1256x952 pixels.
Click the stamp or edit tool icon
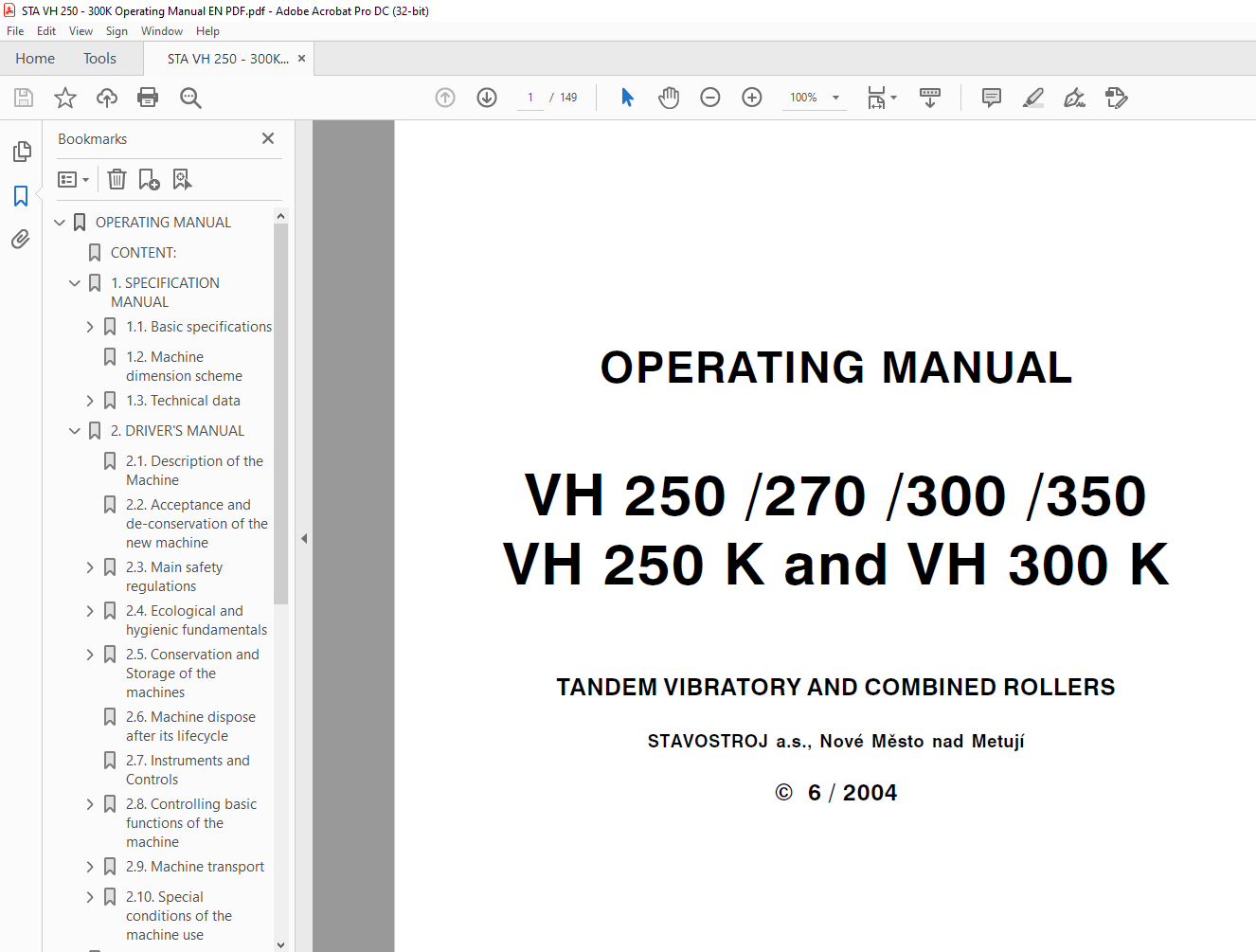coord(1116,98)
